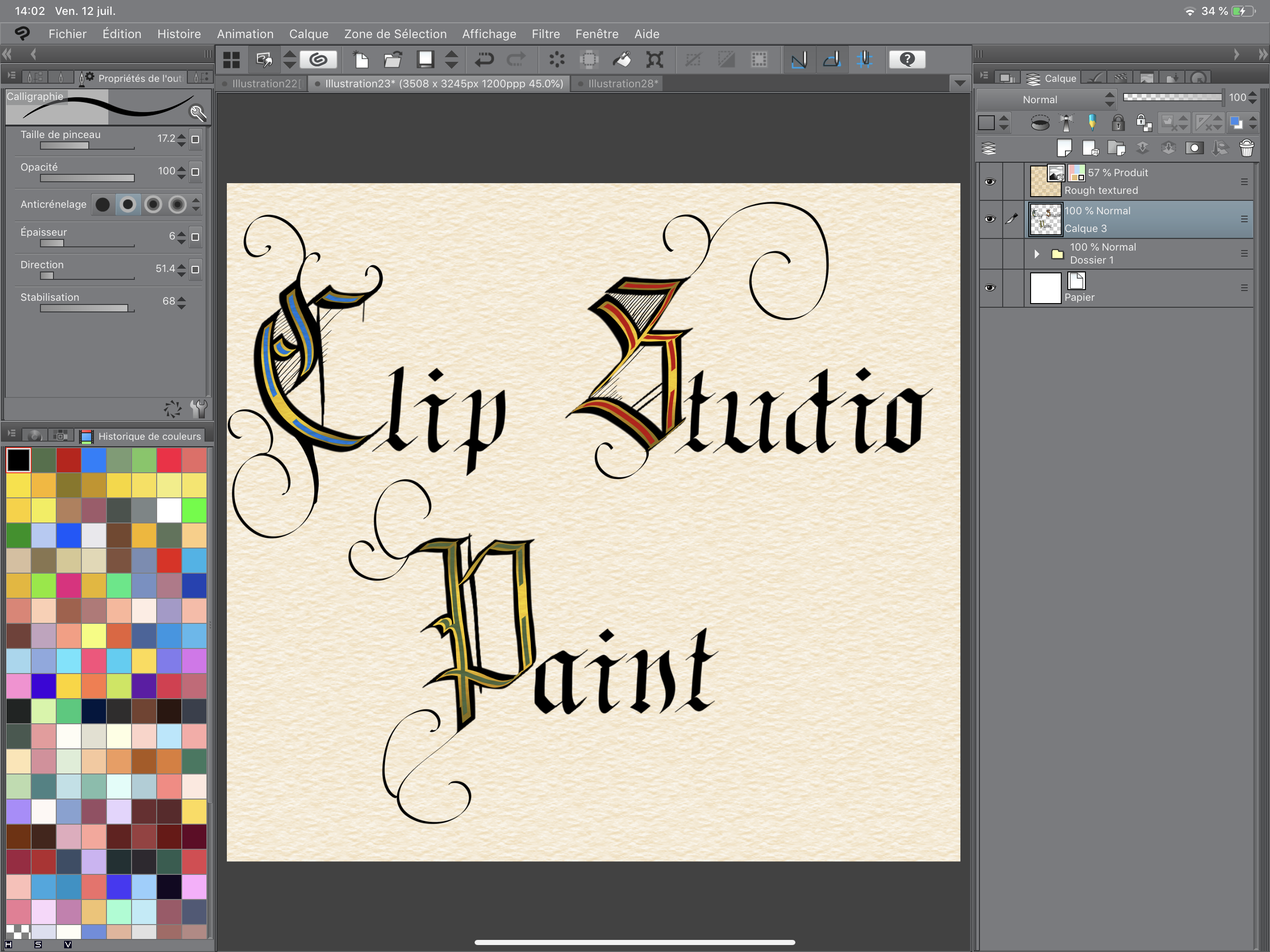Click the Undo arrow icon
Screen dimensions: 1270x952
pyautogui.click(x=484, y=59)
